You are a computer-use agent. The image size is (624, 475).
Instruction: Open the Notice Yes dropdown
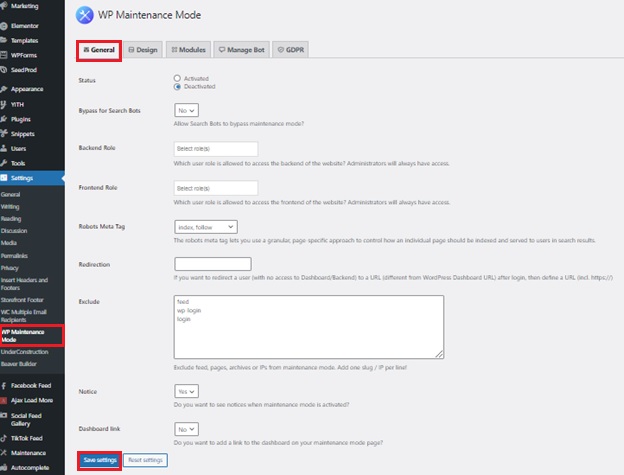(186, 391)
